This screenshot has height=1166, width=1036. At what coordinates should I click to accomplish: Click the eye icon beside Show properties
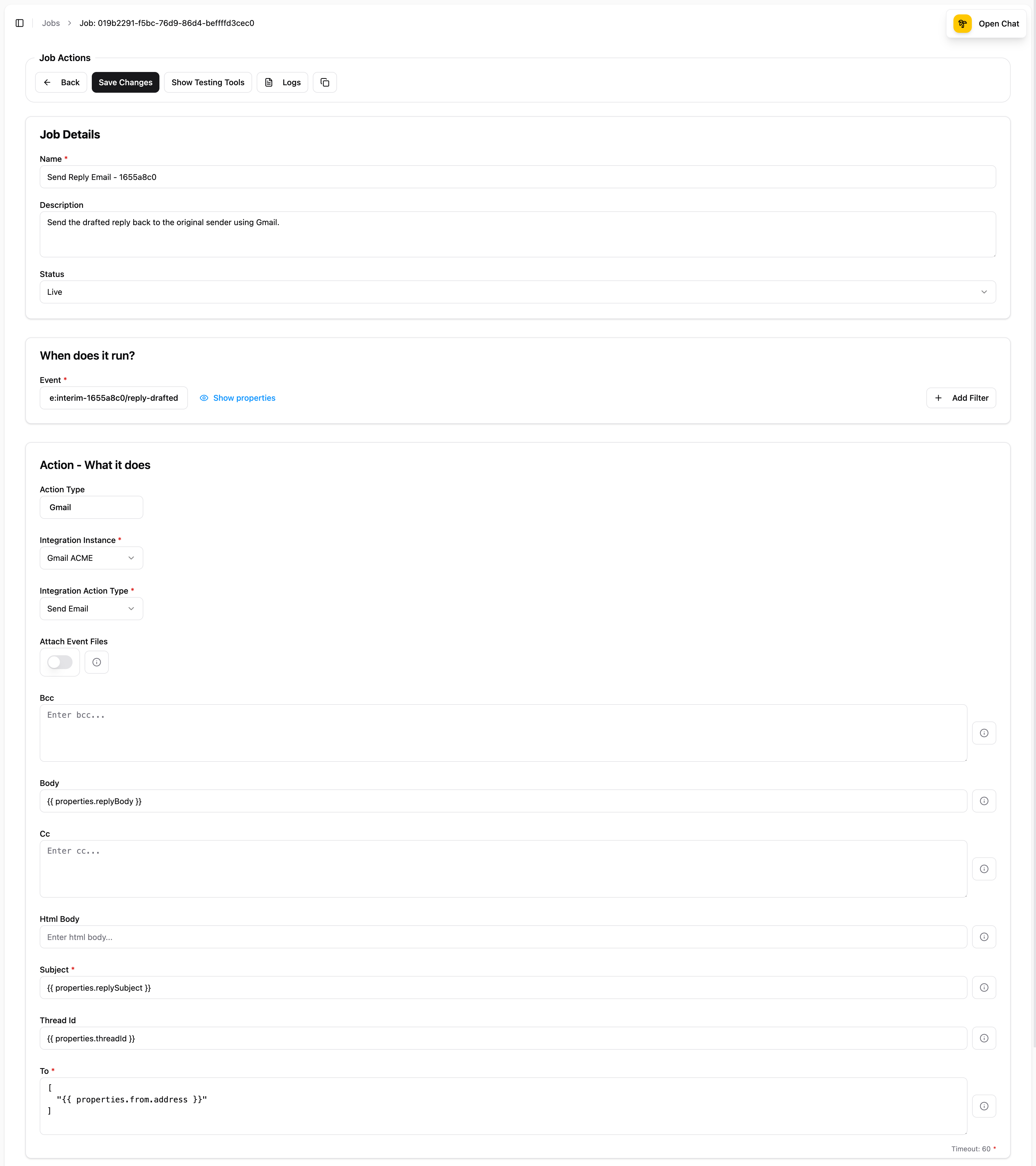pos(203,398)
